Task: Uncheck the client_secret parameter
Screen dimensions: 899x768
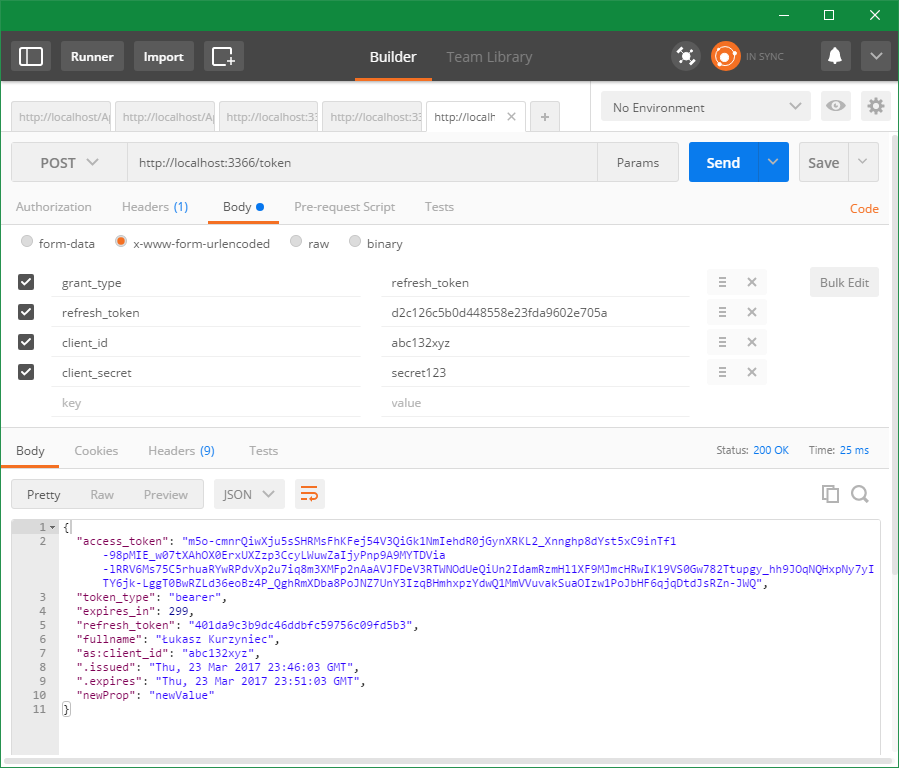Action: point(26,372)
